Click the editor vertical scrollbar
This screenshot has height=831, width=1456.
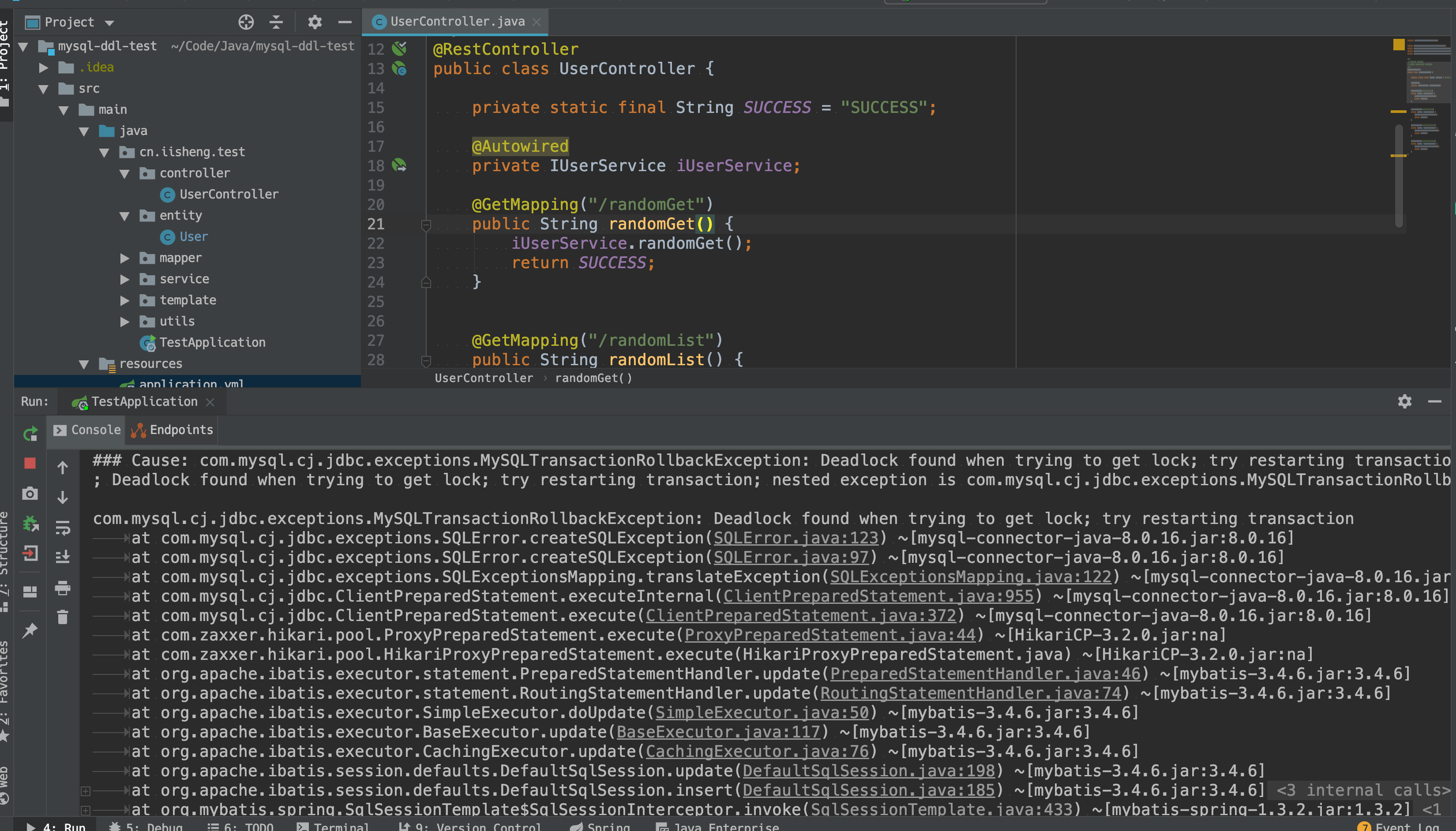click(1398, 177)
